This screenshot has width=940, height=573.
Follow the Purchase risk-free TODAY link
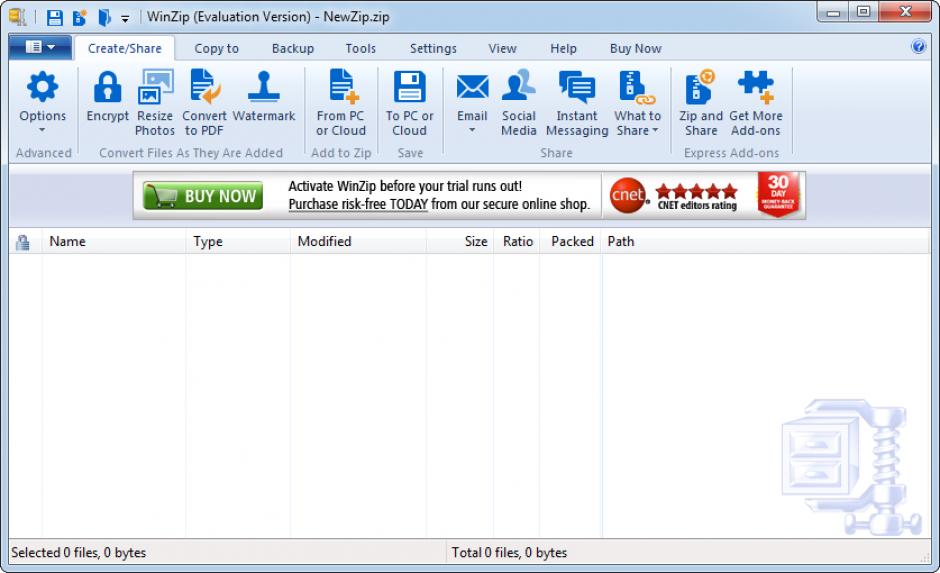[358, 204]
